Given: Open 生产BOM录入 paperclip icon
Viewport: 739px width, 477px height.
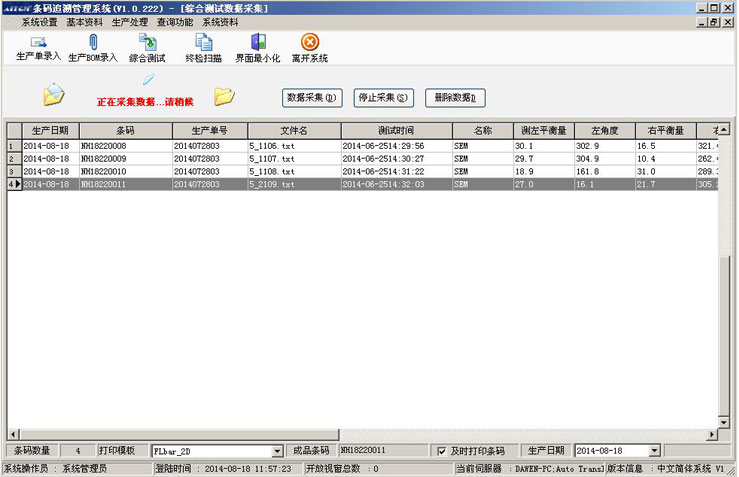Looking at the screenshot, I should (93, 43).
